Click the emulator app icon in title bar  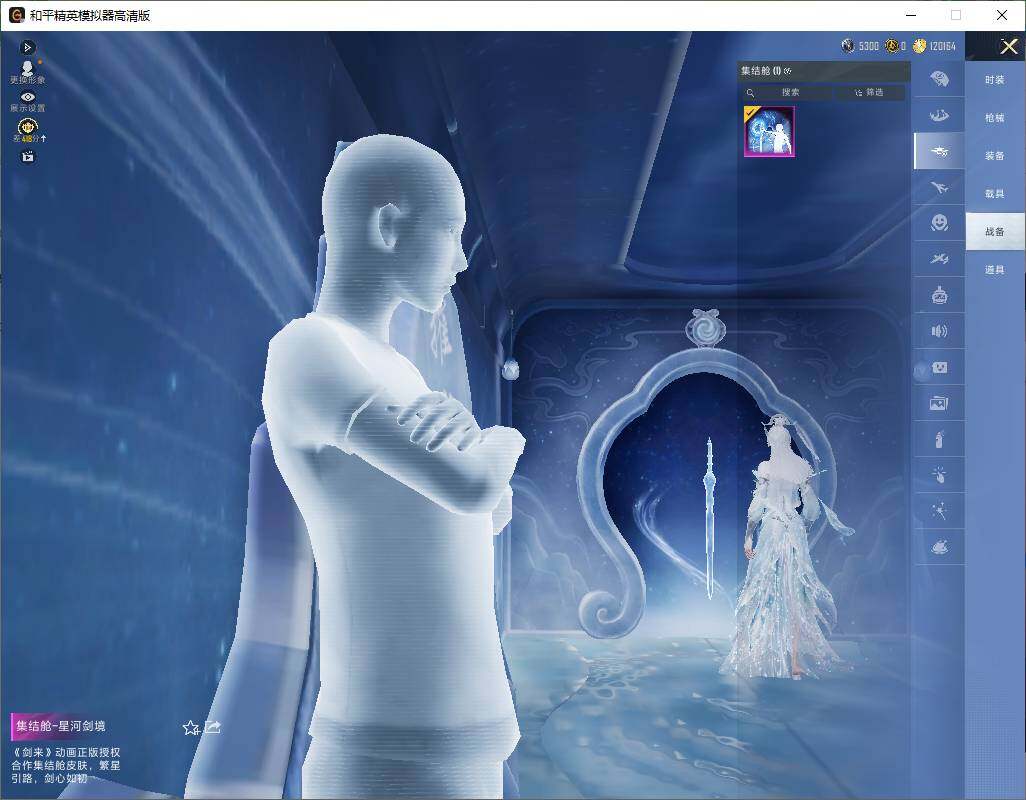[16, 15]
